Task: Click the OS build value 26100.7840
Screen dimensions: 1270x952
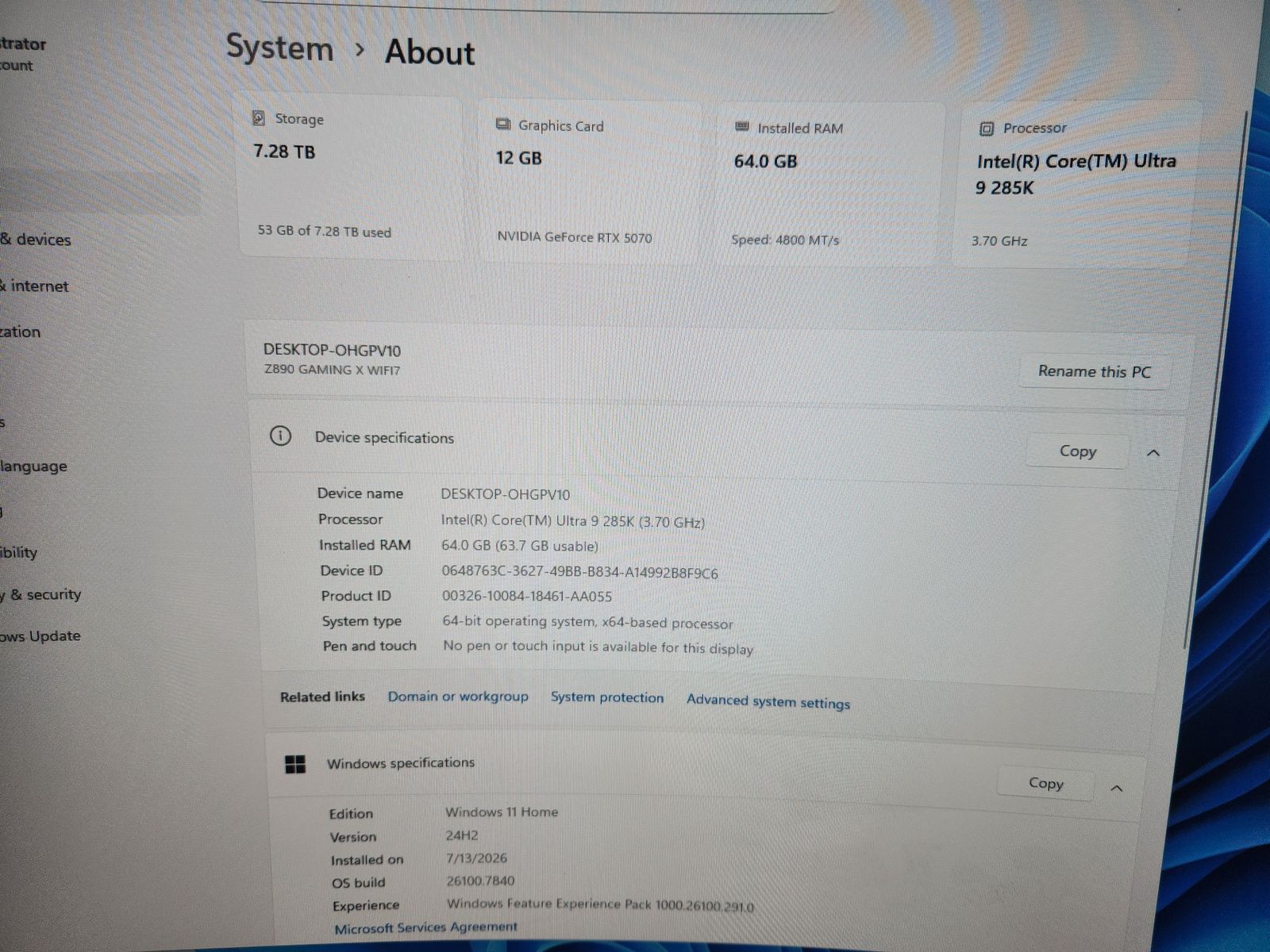Action: point(480,881)
